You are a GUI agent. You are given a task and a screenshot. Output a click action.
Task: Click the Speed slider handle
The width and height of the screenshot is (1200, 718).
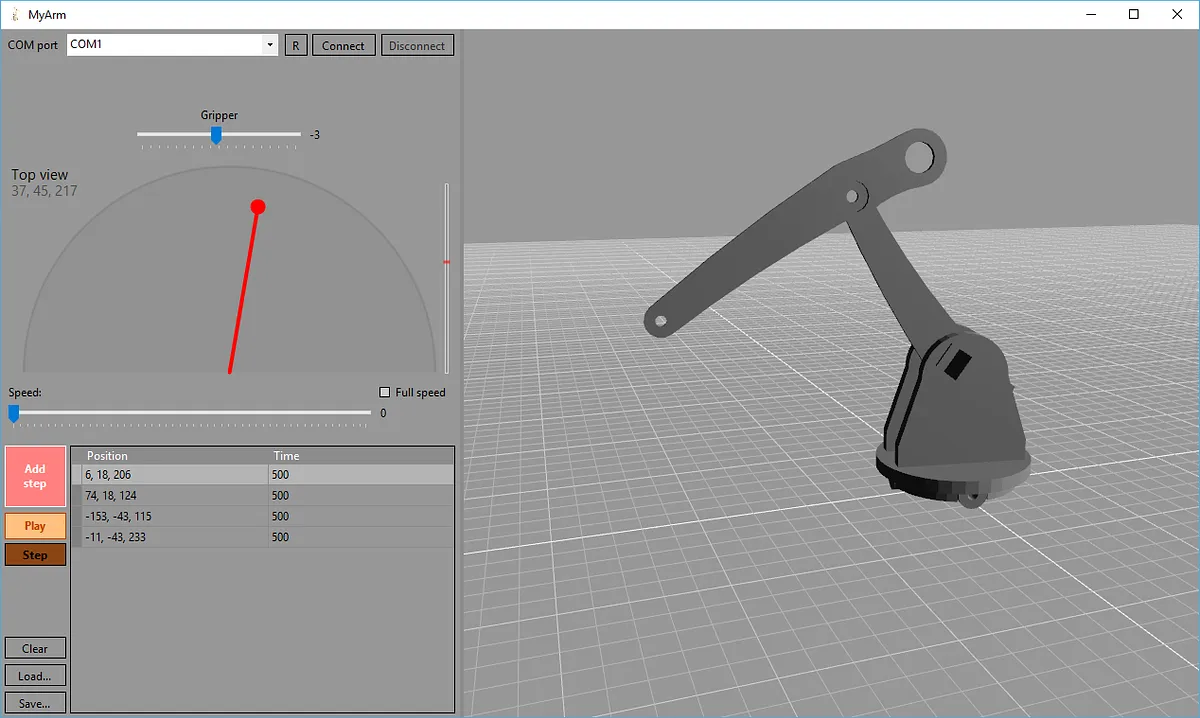coord(14,412)
